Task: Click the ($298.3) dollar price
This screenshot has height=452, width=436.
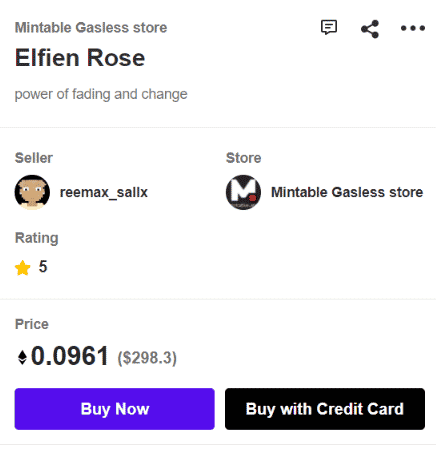Action: 147,358
